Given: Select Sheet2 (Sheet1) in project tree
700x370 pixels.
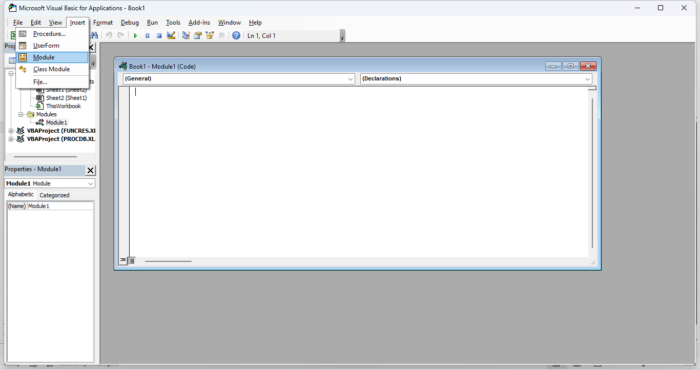Looking at the screenshot, I should click(x=67, y=98).
